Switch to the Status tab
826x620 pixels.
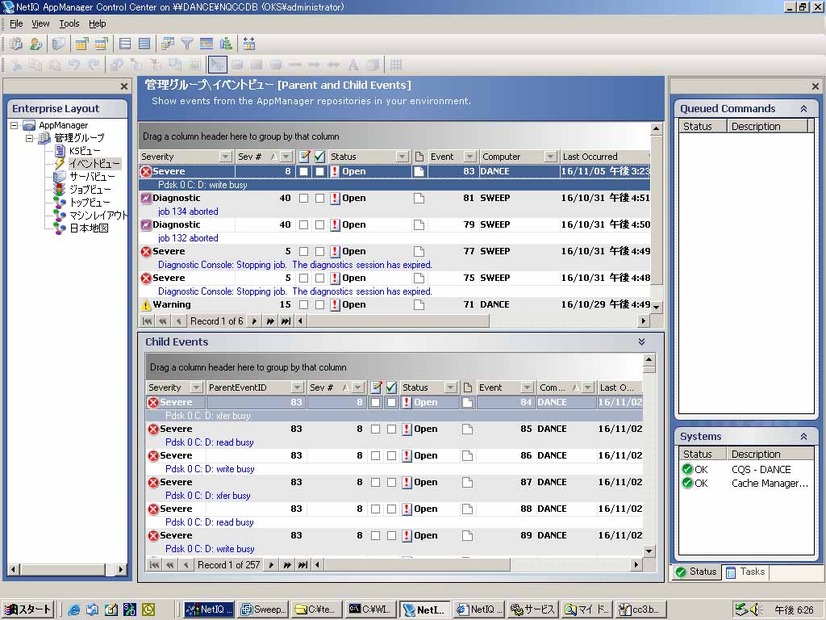[x=696, y=572]
